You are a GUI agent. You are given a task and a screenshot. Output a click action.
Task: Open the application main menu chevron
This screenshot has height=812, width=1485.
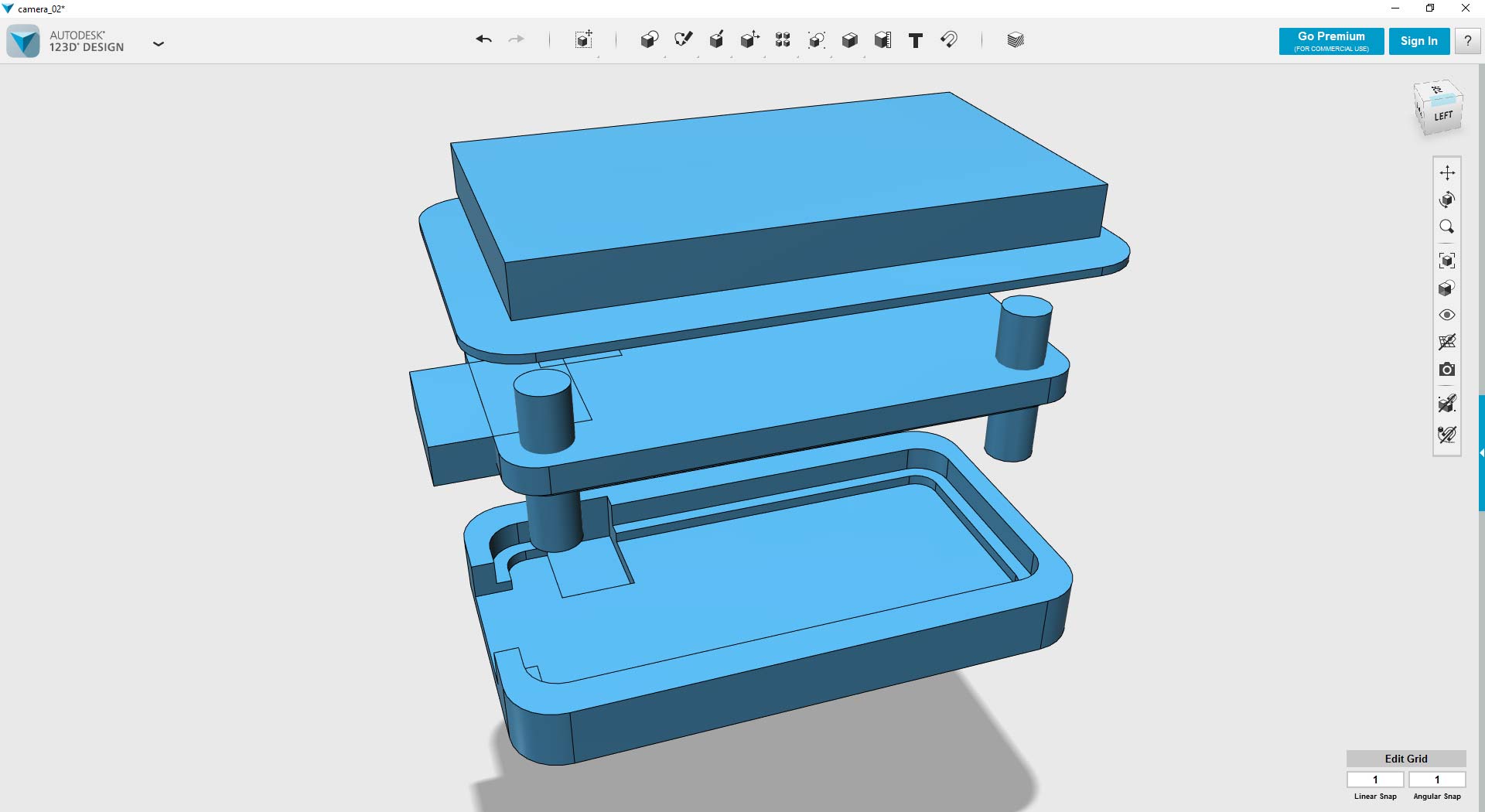(x=159, y=44)
